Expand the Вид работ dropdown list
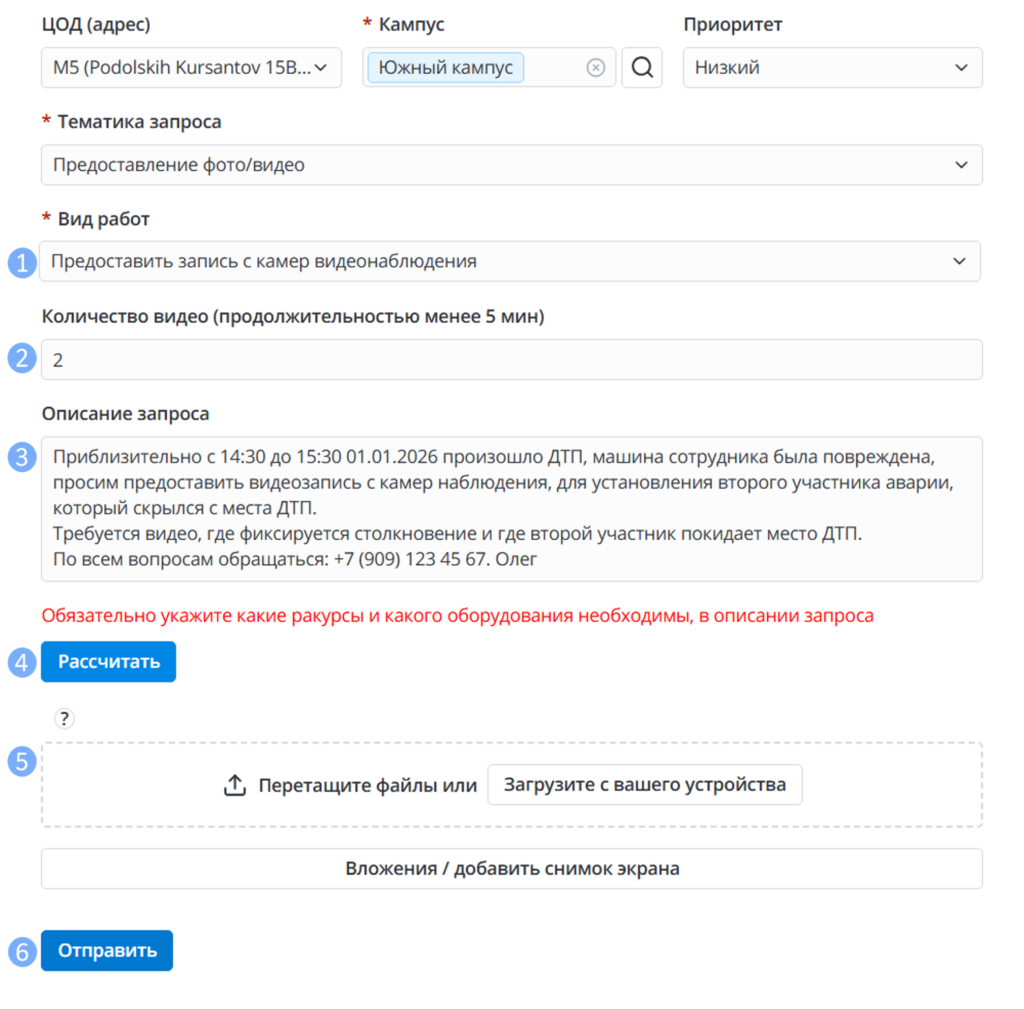The width and height of the screenshot is (1024, 1009). tap(509, 261)
